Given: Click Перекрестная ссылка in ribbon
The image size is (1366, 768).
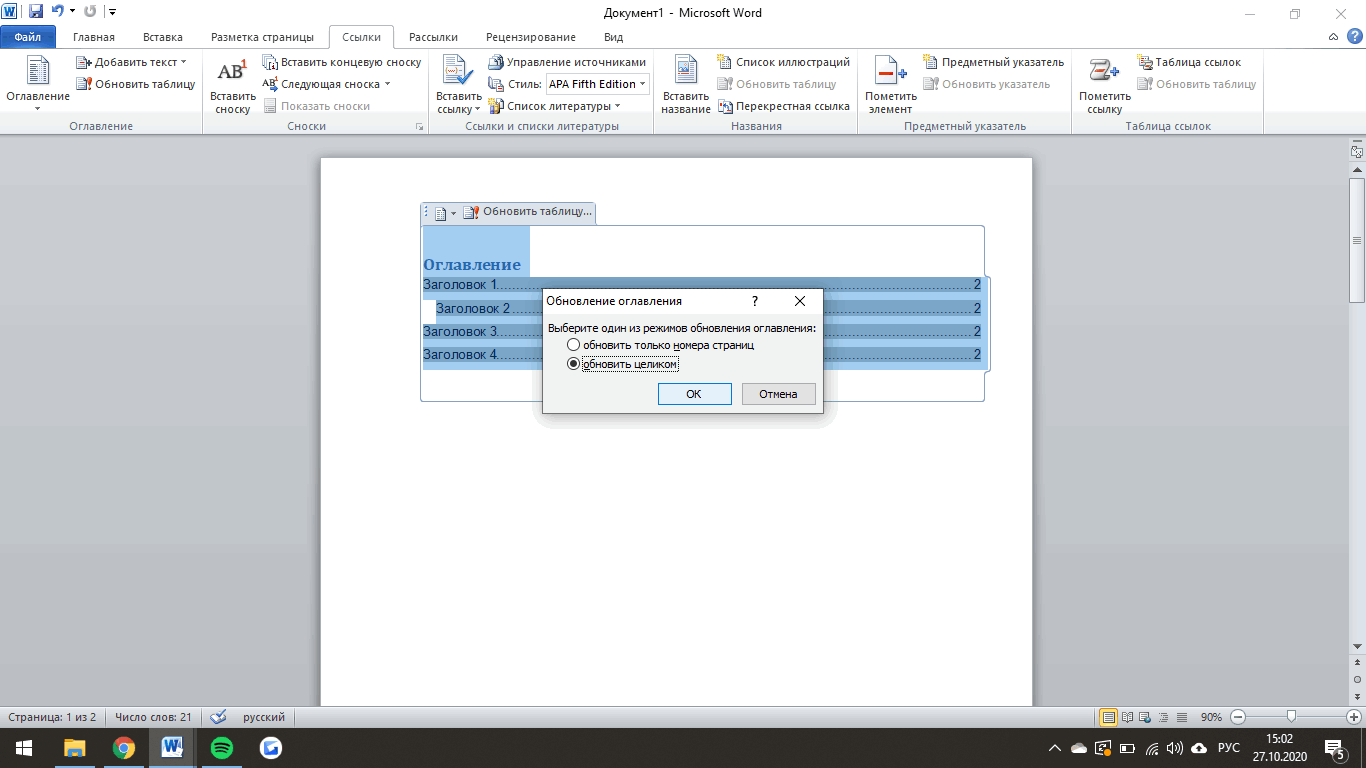Looking at the screenshot, I should 784,106.
